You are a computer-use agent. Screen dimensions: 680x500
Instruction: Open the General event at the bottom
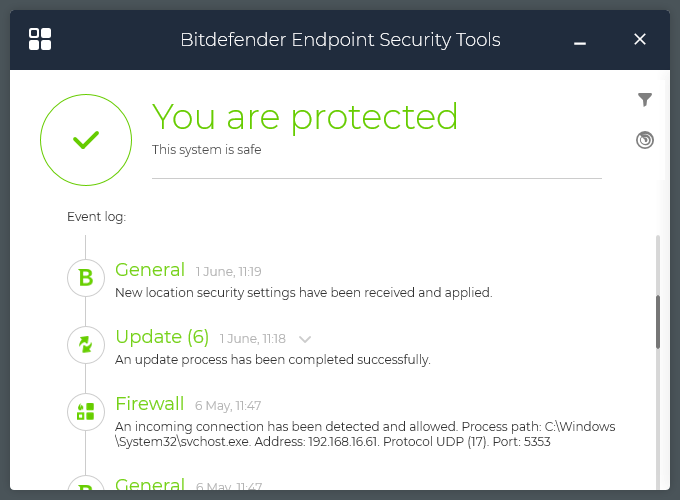click(150, 485)
